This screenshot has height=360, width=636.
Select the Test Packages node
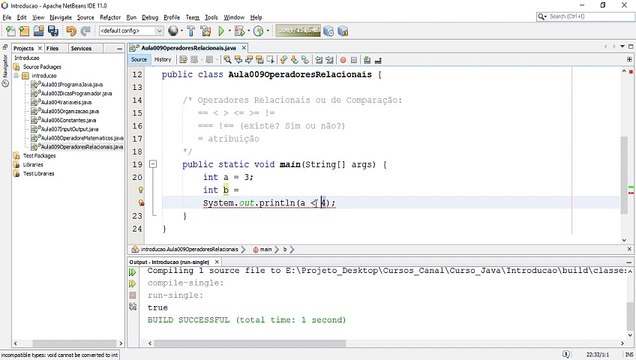pyautogui.click(x=39, y=156)
